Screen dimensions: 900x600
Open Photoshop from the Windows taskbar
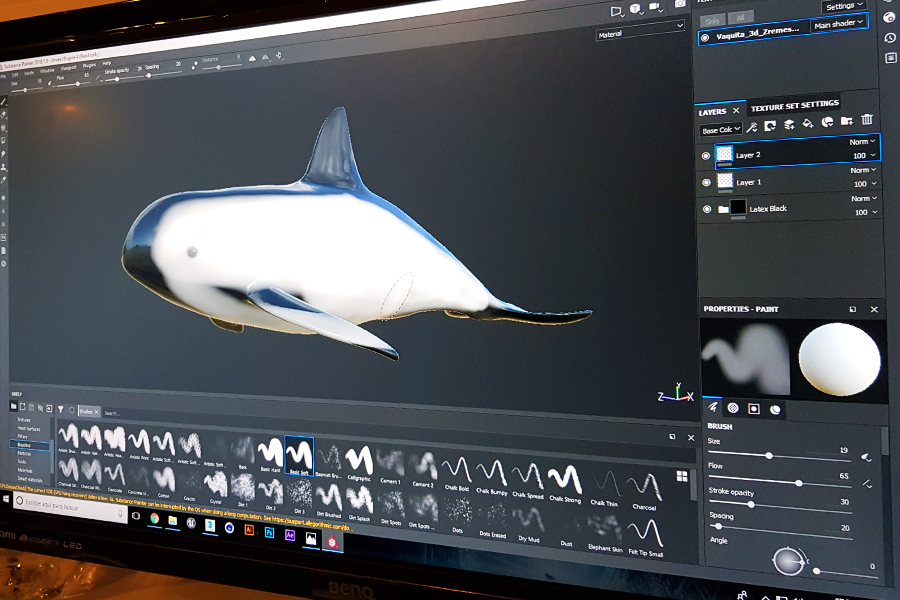270,530
